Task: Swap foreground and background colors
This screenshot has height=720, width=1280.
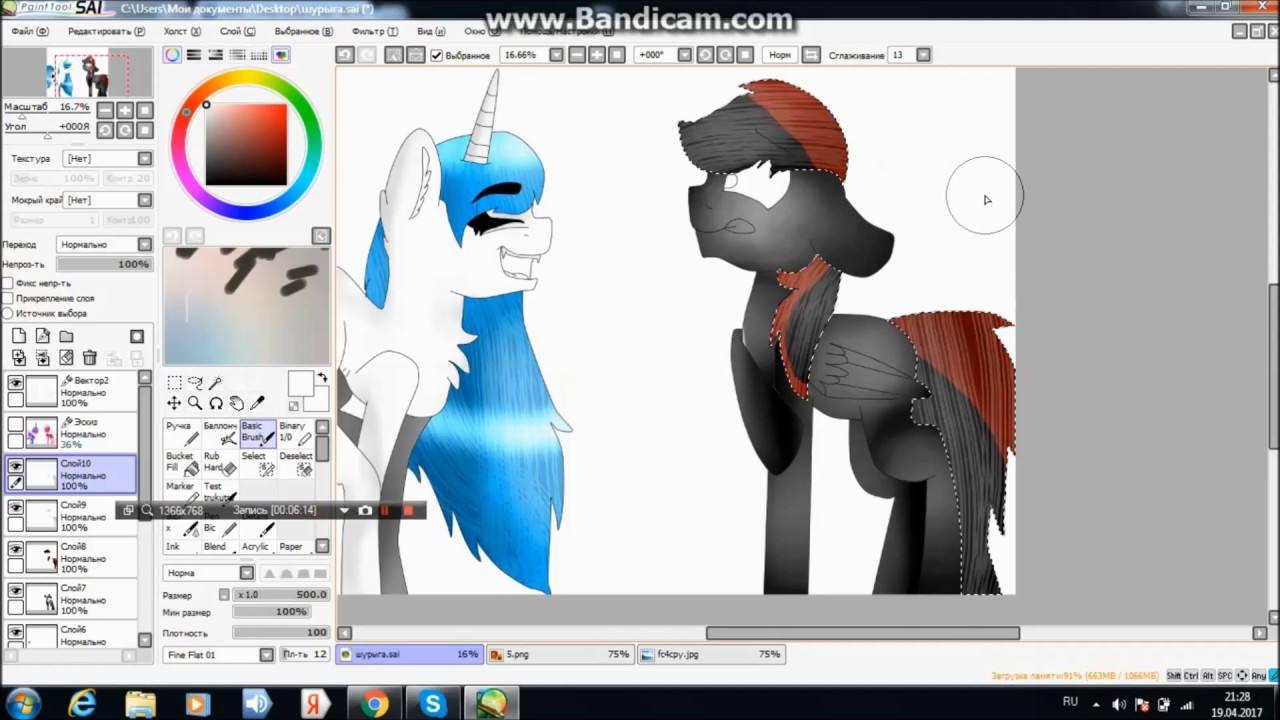Action: pyautogui.click(x=323, y=378)
